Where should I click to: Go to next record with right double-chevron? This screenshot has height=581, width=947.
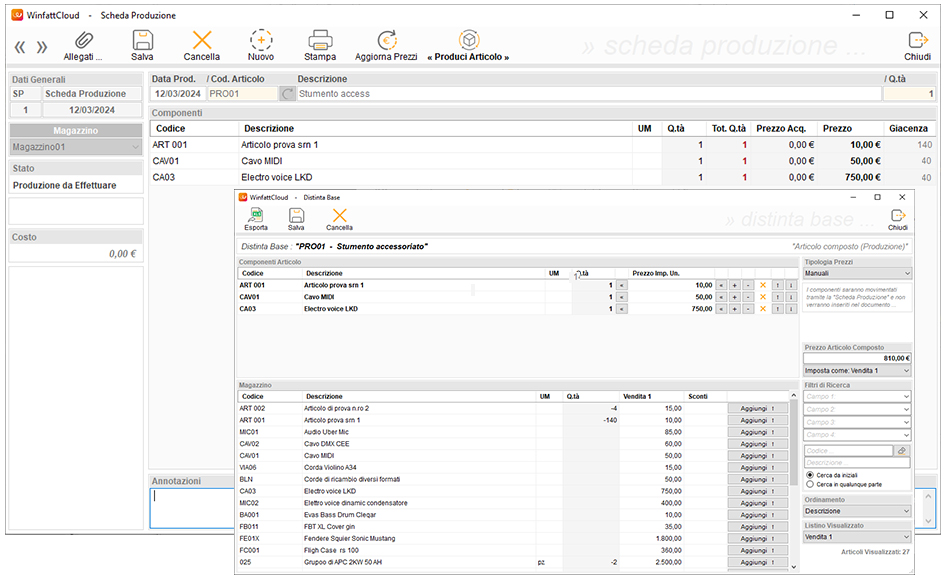tap(42, 47)
